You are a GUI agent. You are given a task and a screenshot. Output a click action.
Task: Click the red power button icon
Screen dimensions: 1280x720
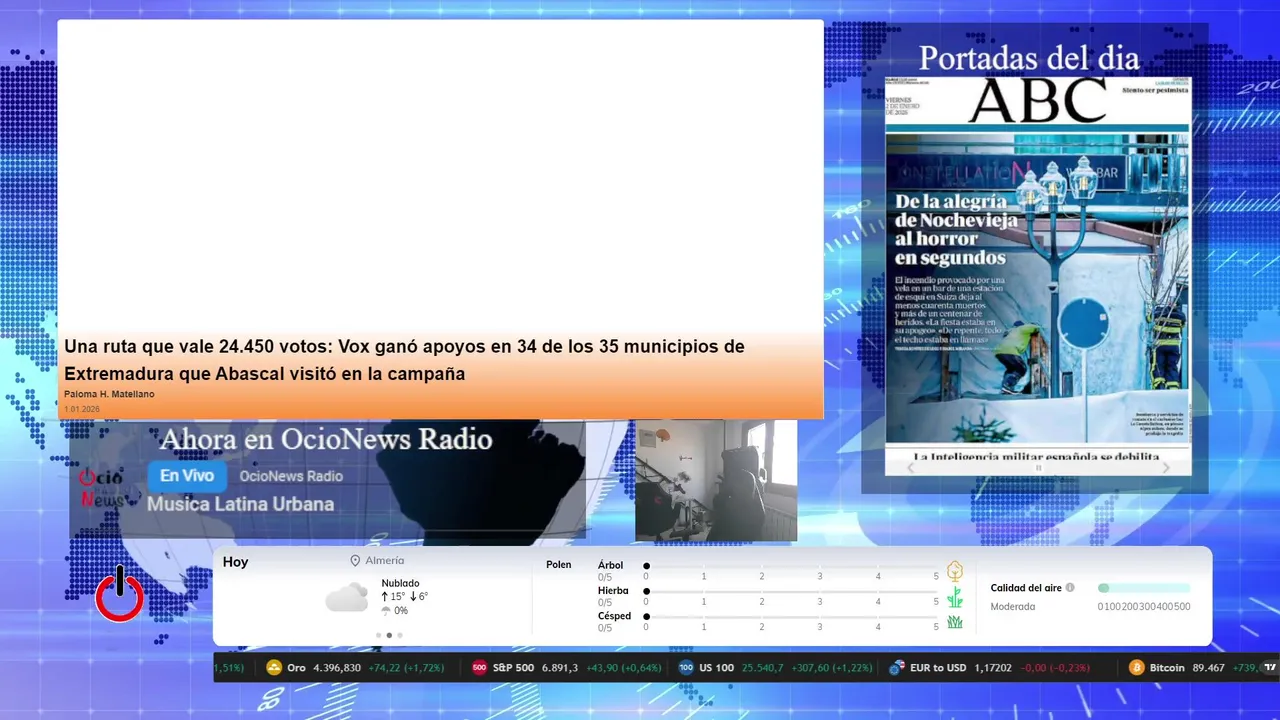120,594
